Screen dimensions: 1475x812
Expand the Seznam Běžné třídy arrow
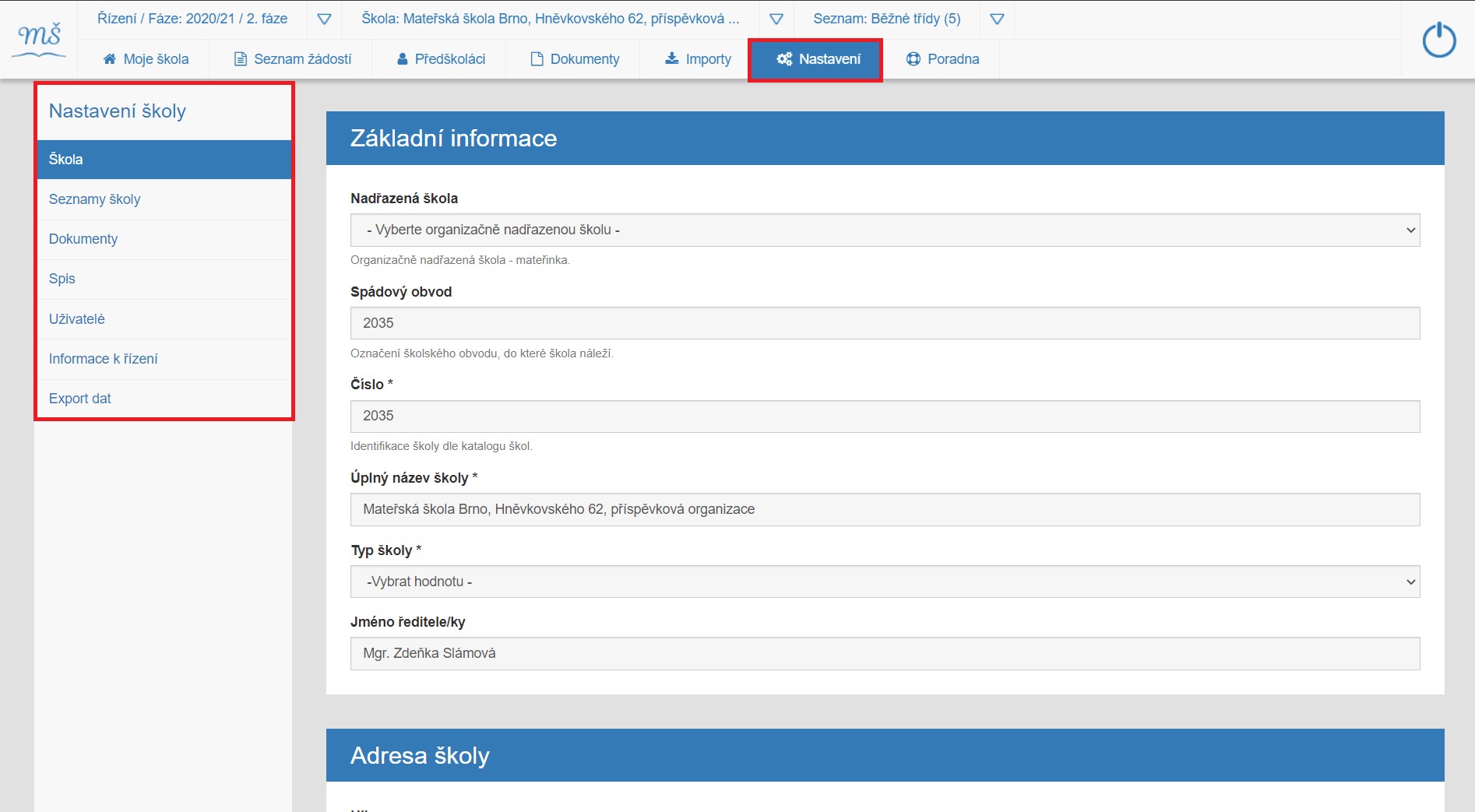[x=997, y=19]
